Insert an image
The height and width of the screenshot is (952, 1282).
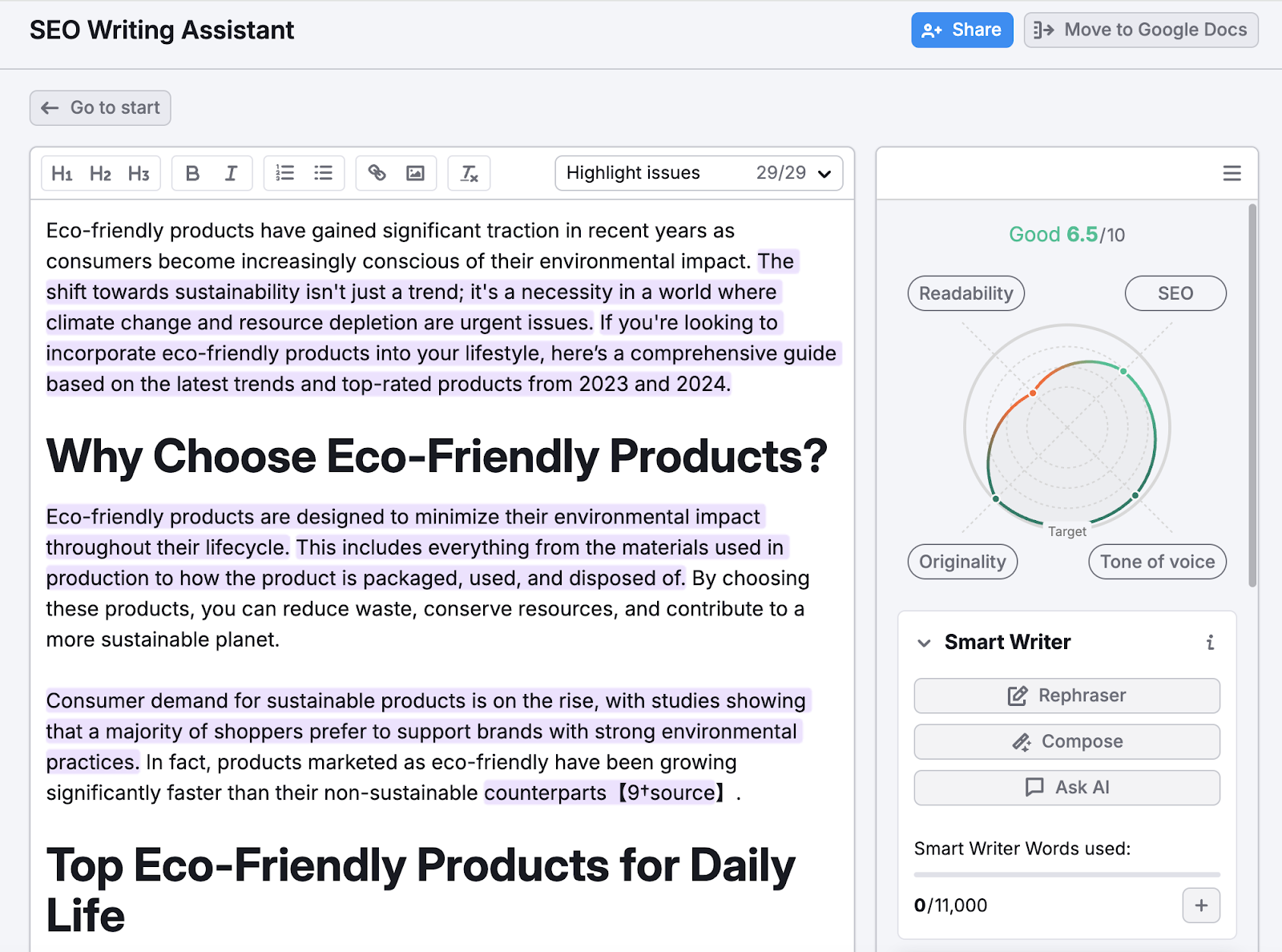coord(415,173)
